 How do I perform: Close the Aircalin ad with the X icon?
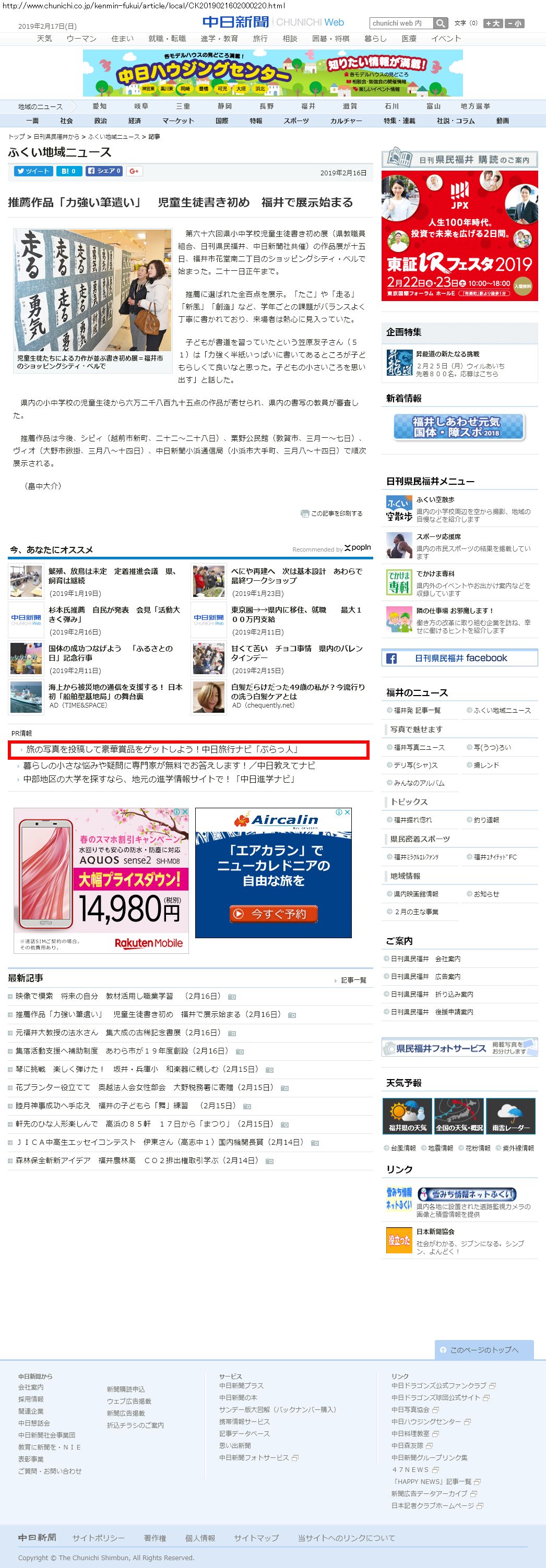pyautogui.click(x=347, y=812)
